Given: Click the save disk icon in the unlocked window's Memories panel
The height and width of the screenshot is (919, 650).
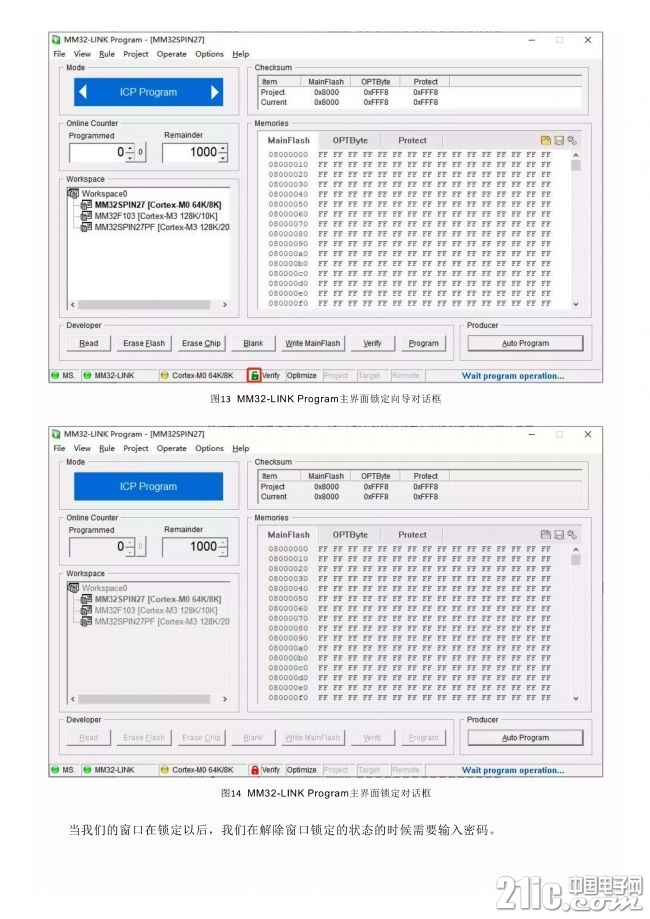Looking at the screenshot, I should (x=559, y=140).
